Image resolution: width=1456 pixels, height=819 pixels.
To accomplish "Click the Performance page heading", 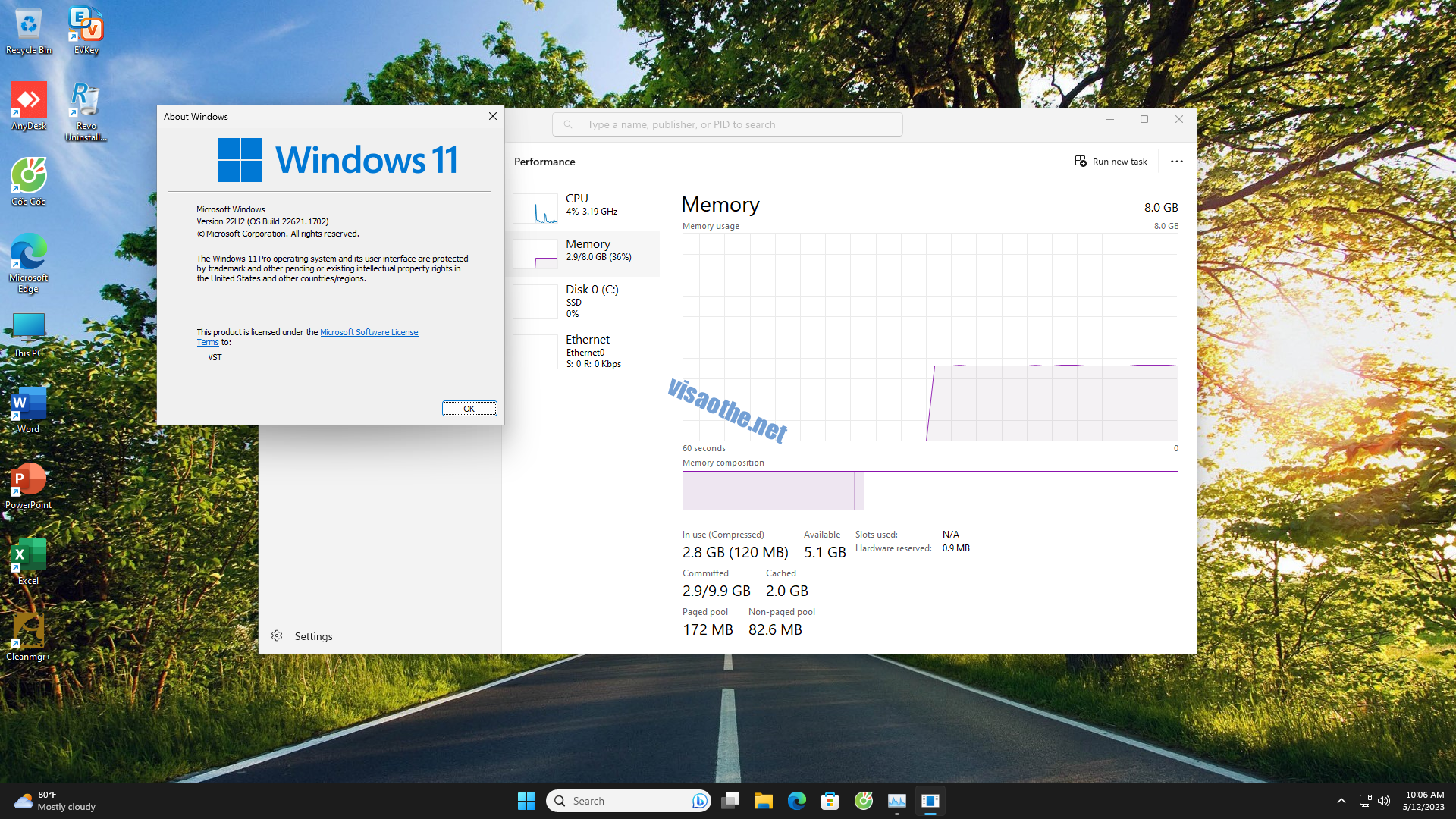I will point(544,162).
